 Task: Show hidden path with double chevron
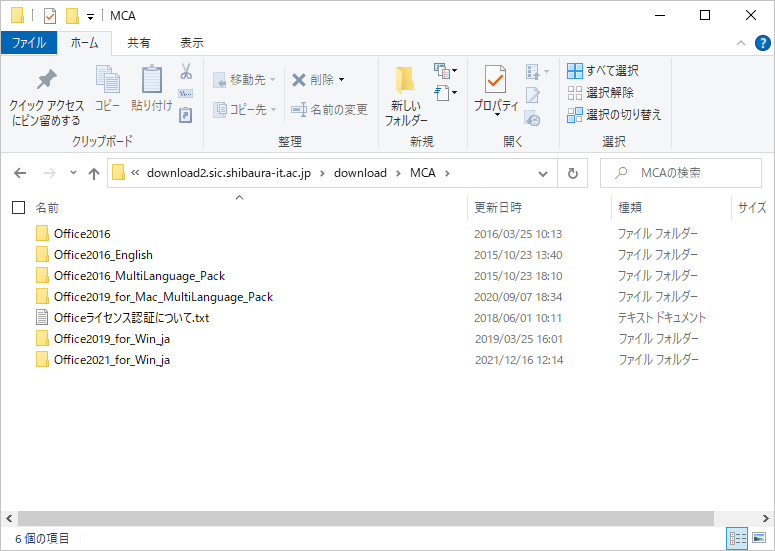[135, 173]
